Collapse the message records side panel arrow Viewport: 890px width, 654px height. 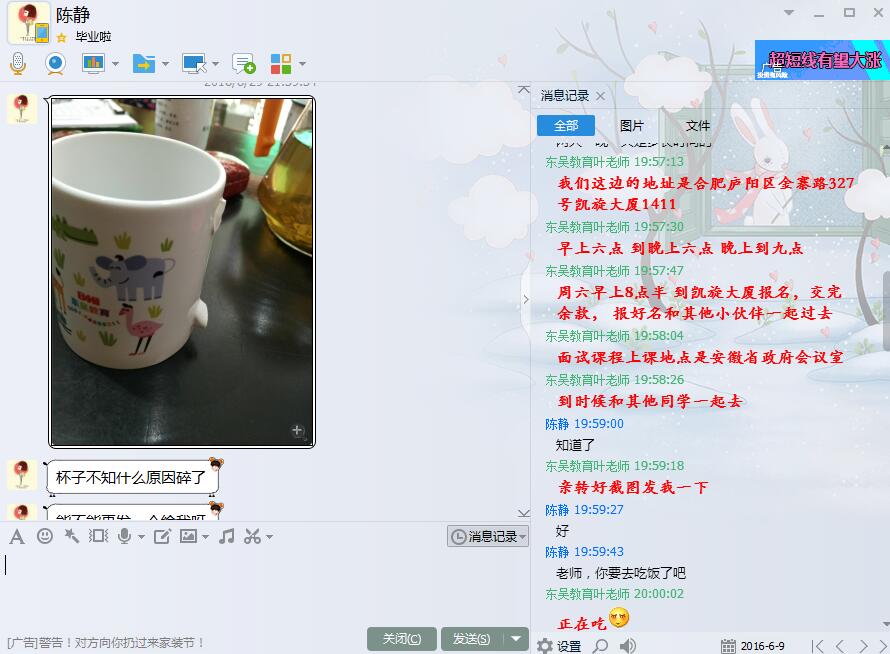[526, 299]
